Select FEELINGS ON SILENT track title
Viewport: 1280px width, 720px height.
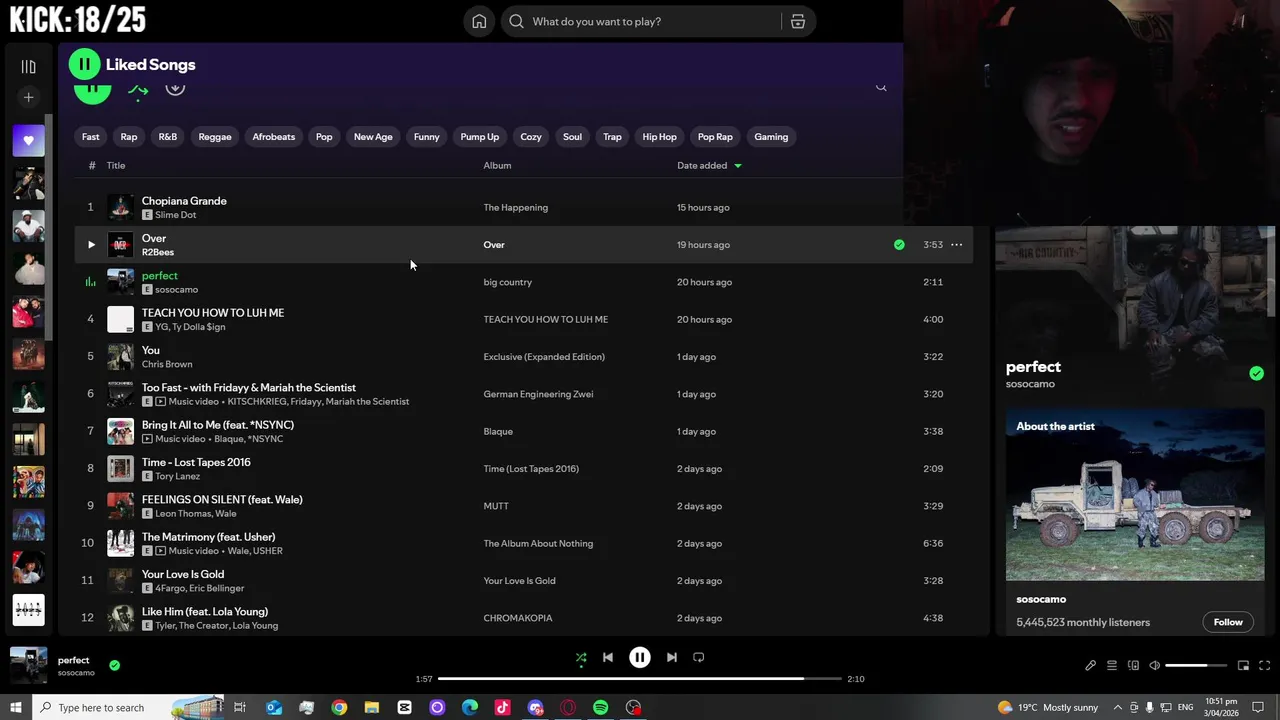click(x=222, y=500)
